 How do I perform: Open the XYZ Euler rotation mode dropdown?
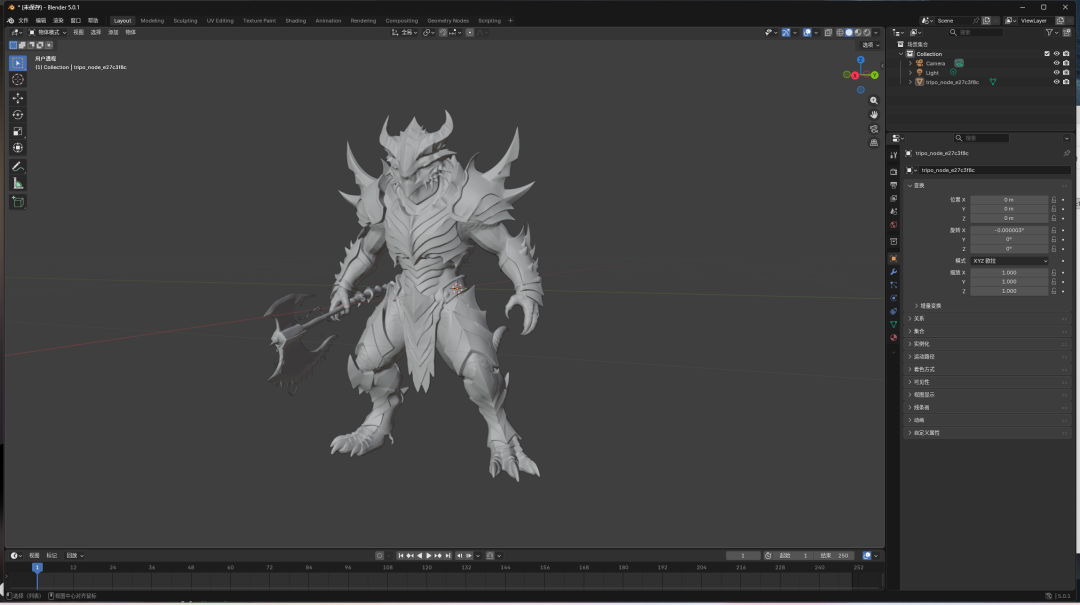[x=1009, y=262]
